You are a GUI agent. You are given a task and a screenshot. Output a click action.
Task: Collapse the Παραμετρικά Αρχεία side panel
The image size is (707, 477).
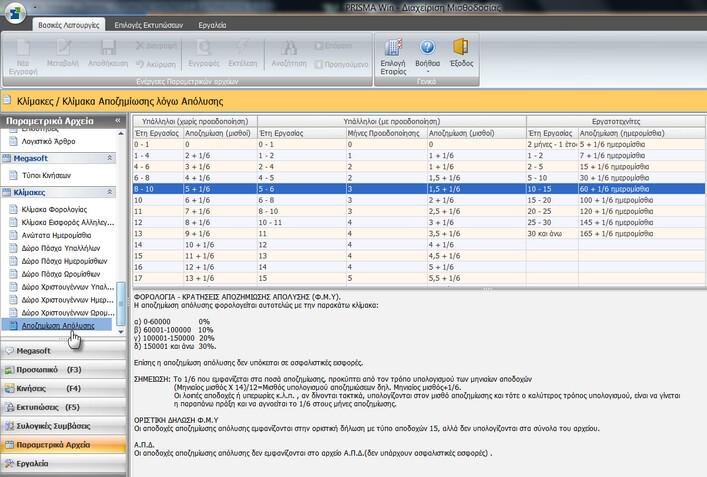tap(118, 121)
